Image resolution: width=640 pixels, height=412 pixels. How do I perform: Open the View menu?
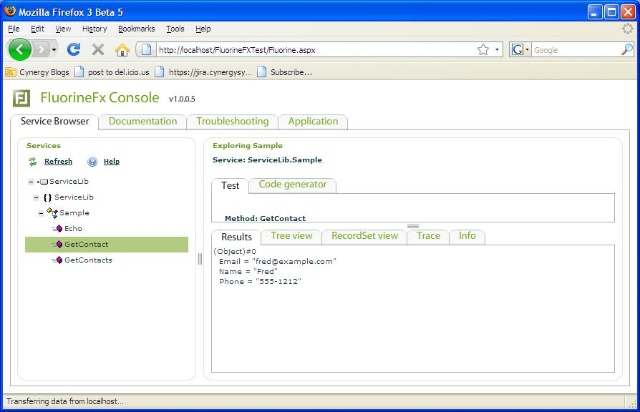pos(63,29)
